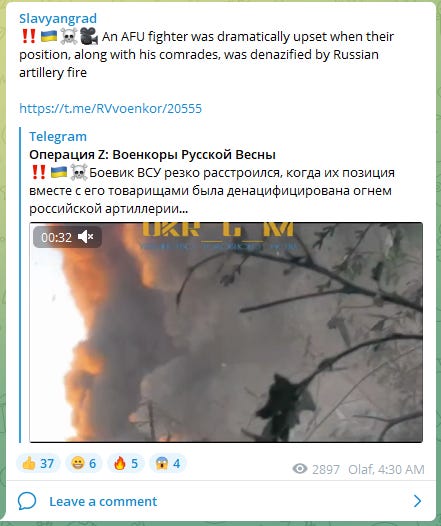Click the English post caption text
This screenshot has width=441, height=526.
tap(207, 54)
